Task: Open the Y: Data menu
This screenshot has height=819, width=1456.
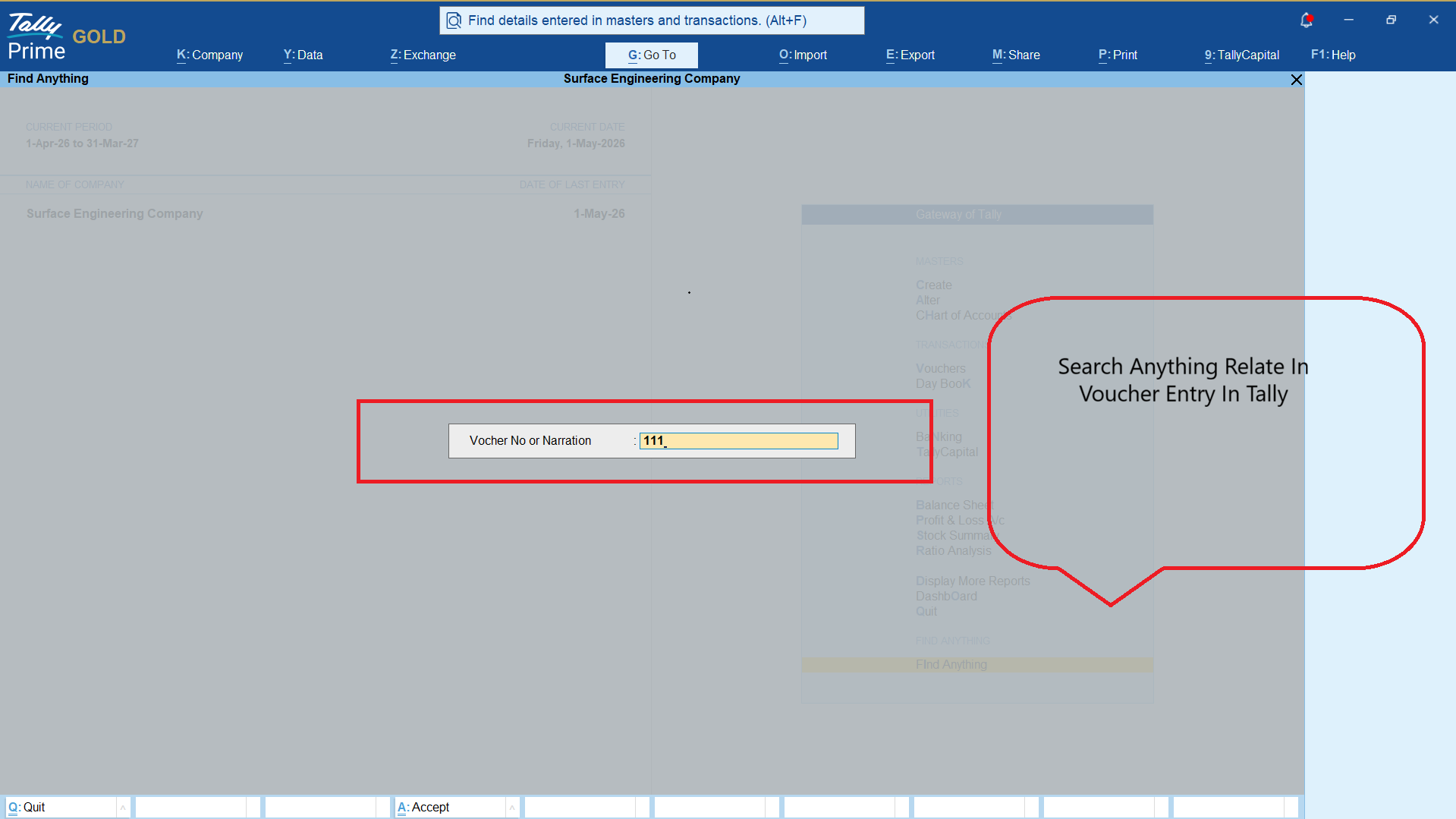Action: tap(303, 55)
